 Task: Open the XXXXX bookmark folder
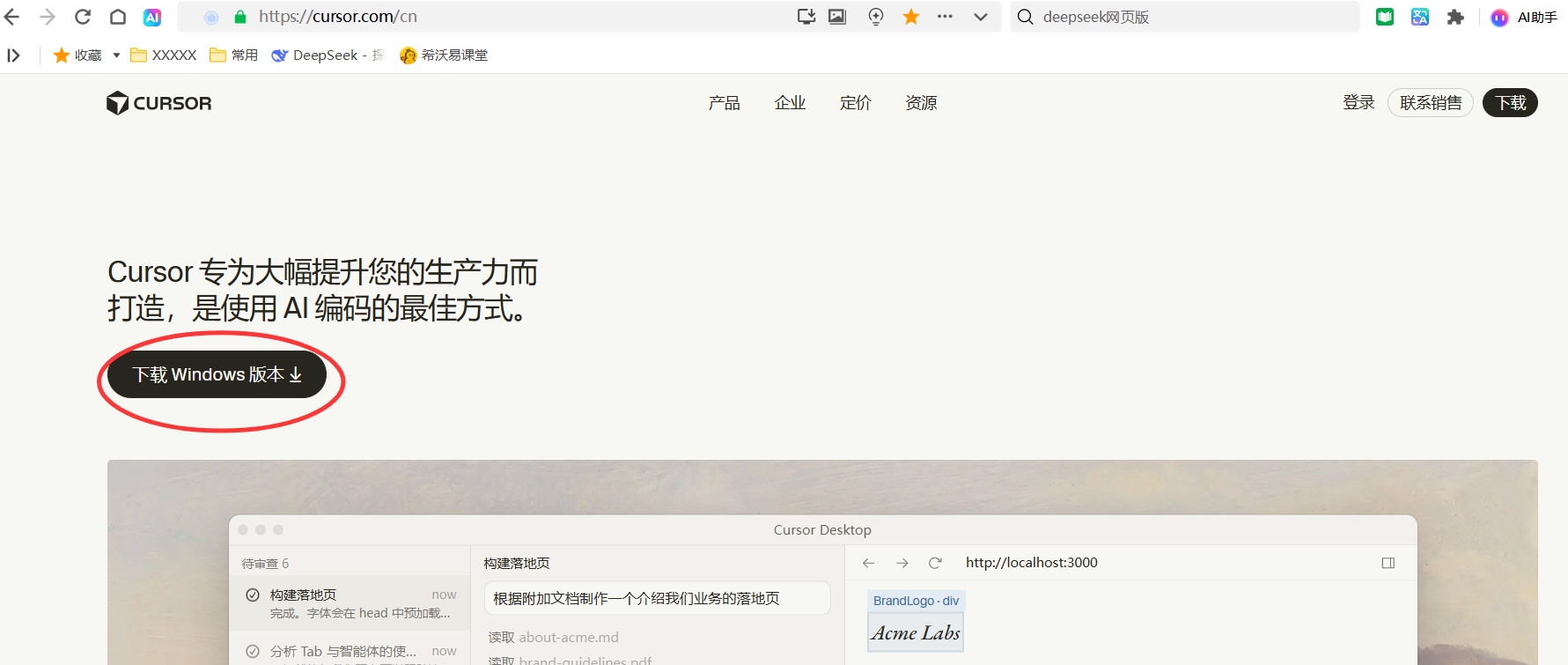coord(163,55)
